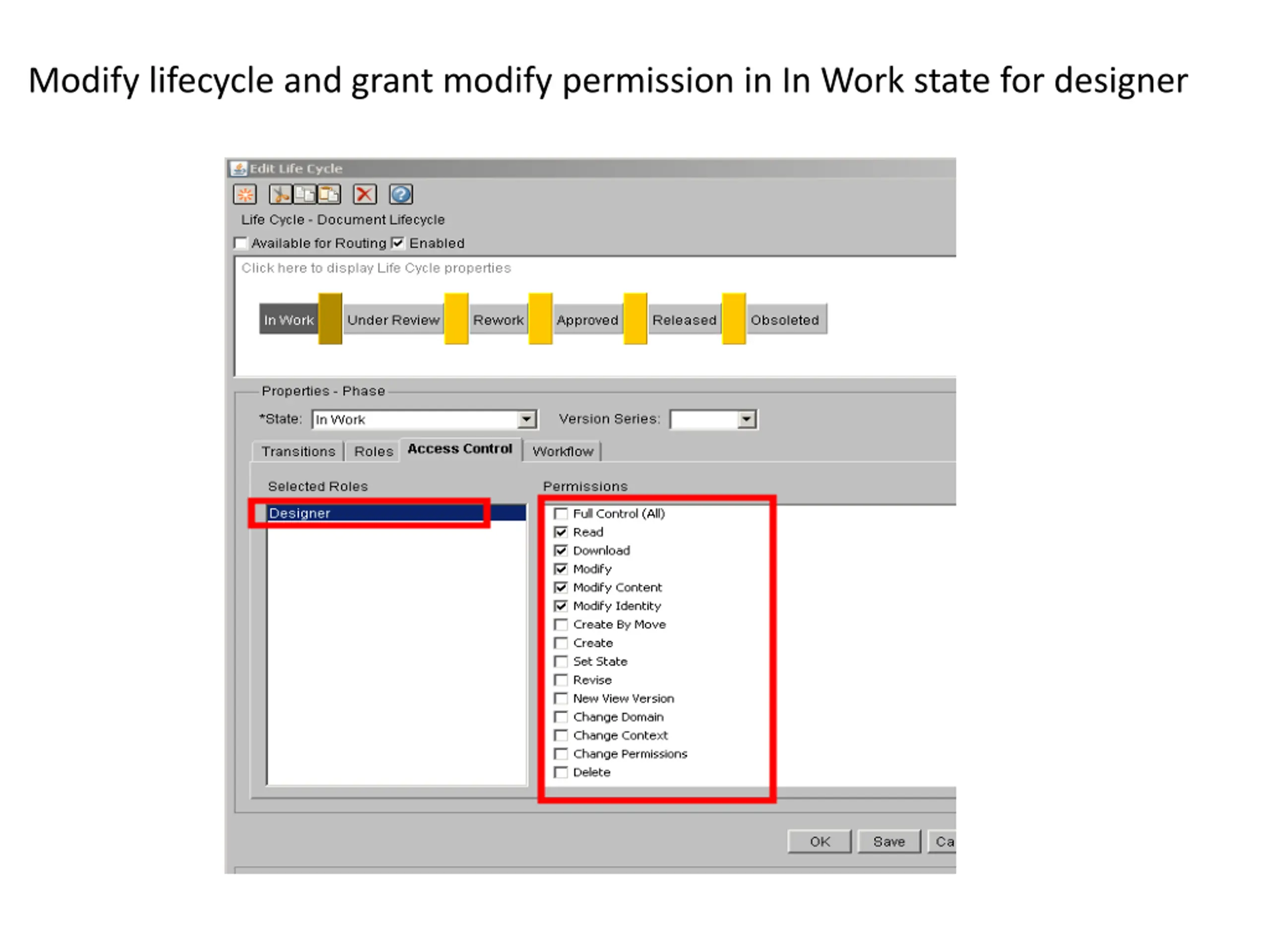Image resolution: width=1270 pixels, height=952 pixels.
Task: Check Full Control (All) permission
Action: point(561,514)
